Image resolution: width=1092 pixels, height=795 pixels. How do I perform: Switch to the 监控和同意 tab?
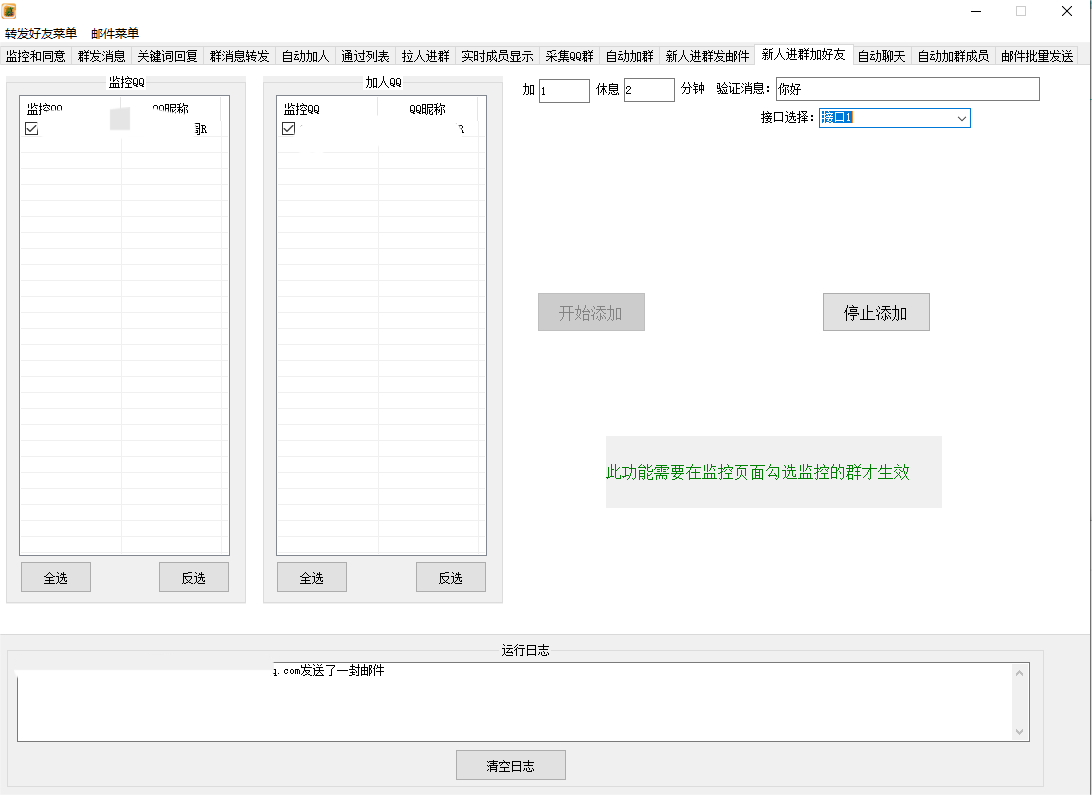(x=36, y=56)
